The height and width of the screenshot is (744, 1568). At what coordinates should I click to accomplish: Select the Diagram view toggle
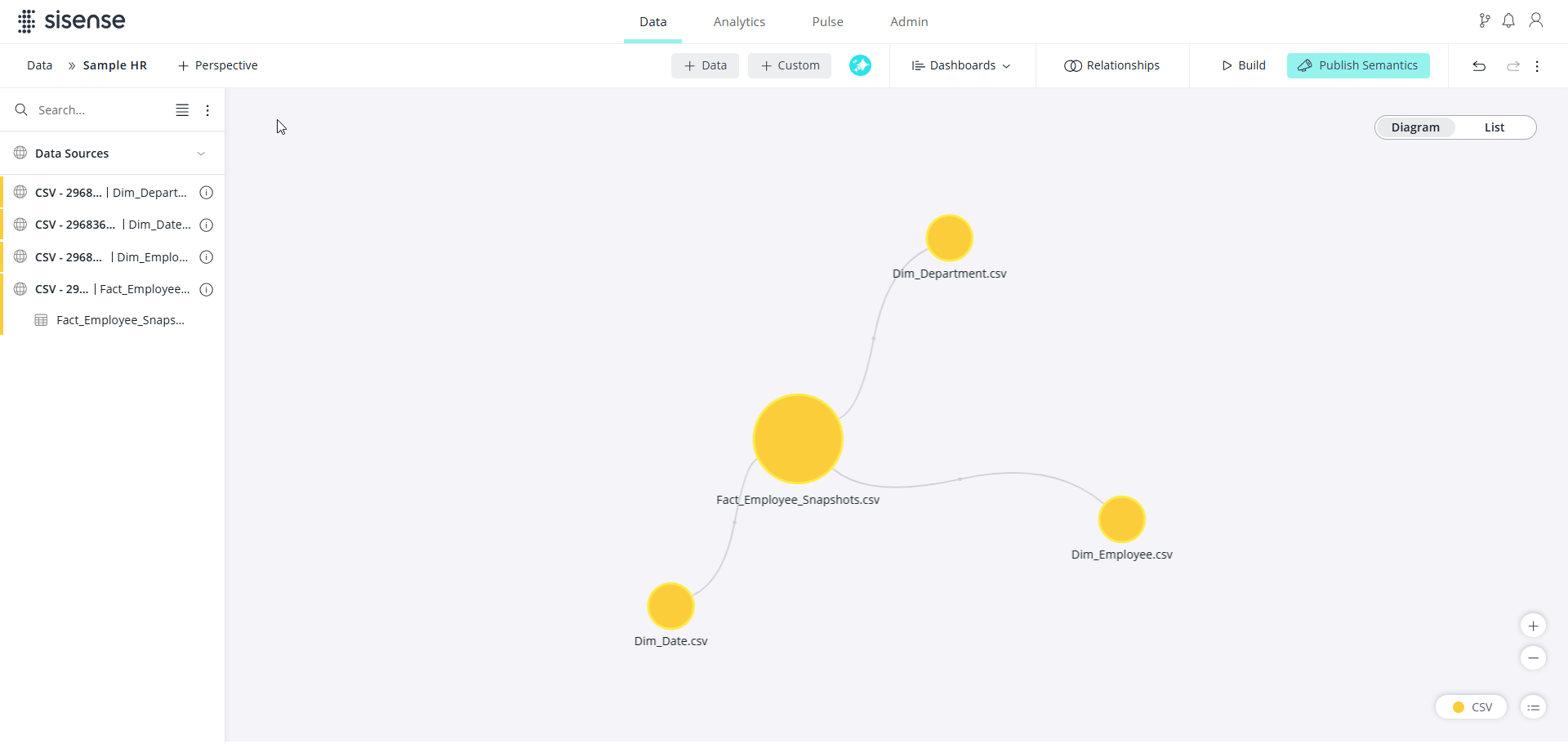(1414, 127)
